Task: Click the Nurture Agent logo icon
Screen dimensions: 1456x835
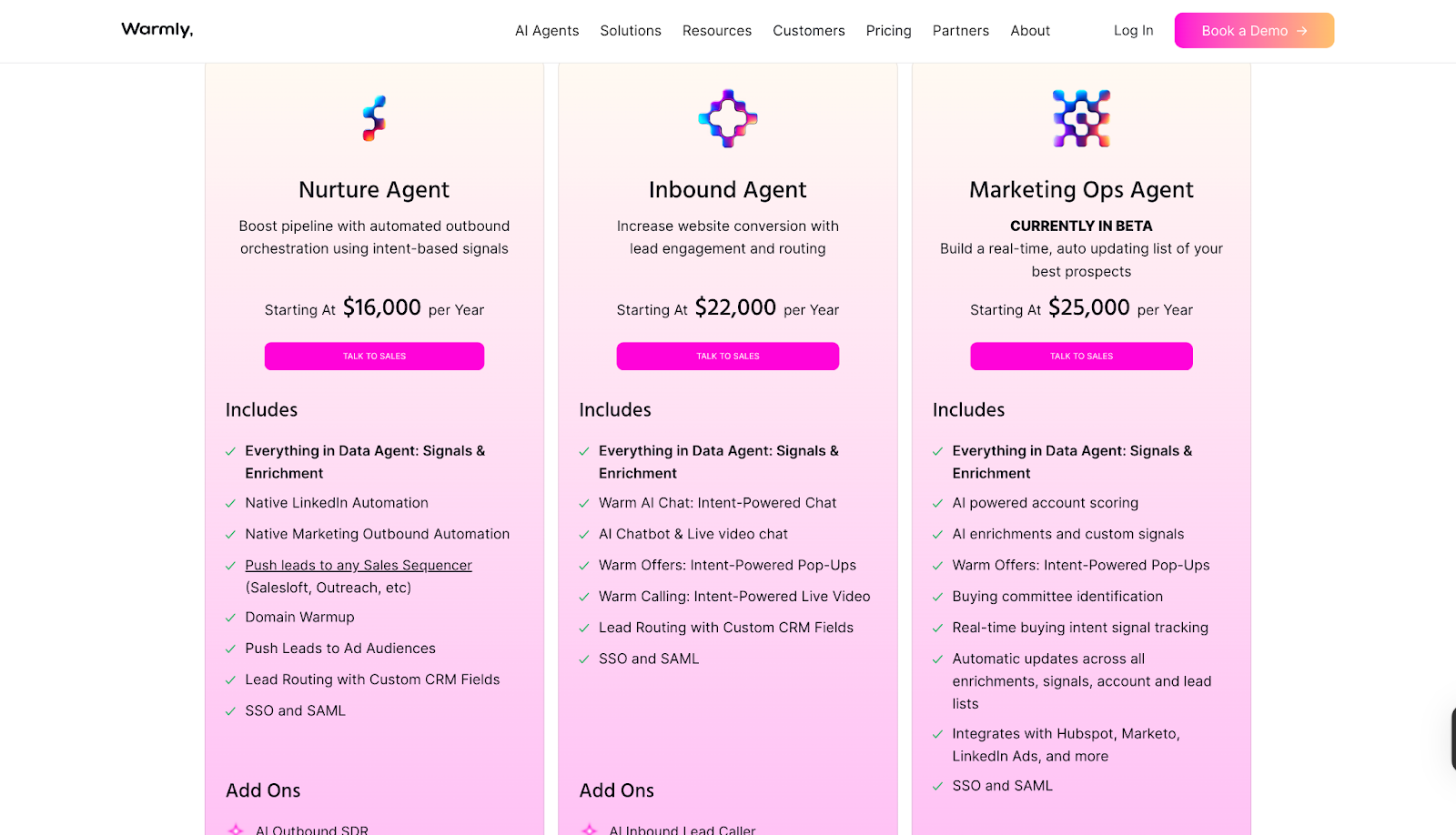Action: click(x=374, y=118)
